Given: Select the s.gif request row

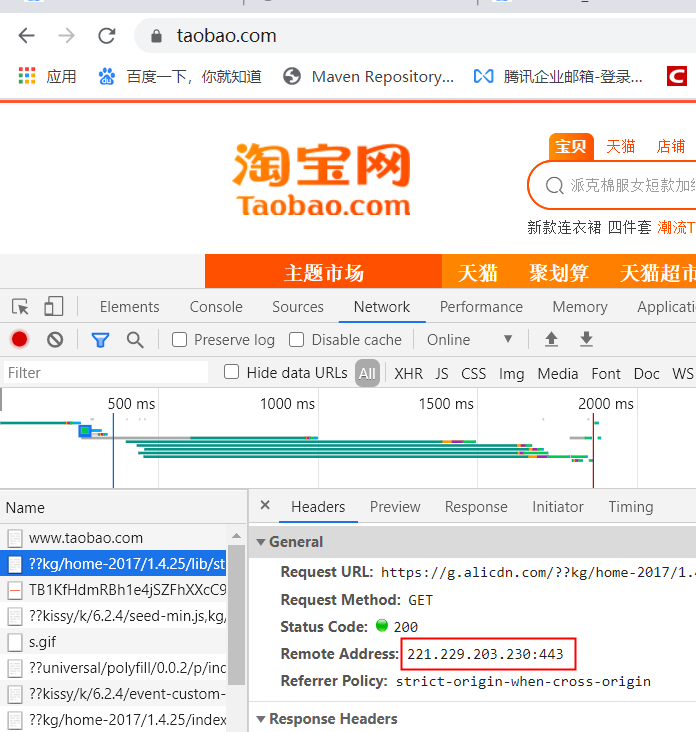Looking at the screenshot, I should coord(114,642).
